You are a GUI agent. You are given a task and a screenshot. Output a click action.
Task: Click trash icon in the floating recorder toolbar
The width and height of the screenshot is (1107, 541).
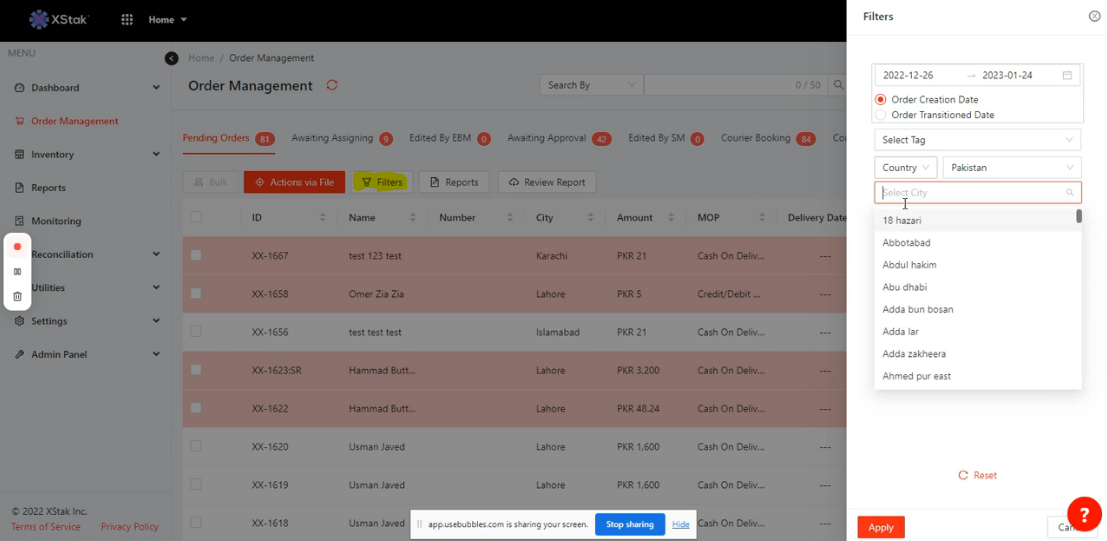(17, 297)
